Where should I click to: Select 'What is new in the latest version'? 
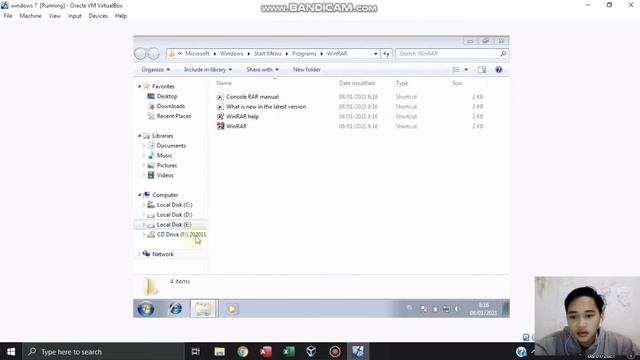point(266,107)
